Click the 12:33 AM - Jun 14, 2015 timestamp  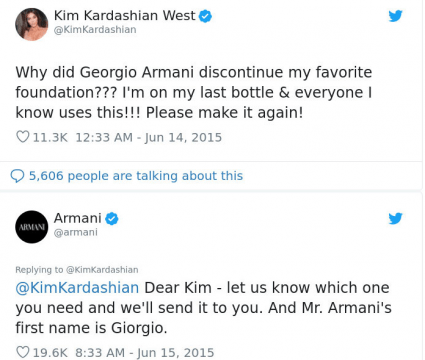148,137
